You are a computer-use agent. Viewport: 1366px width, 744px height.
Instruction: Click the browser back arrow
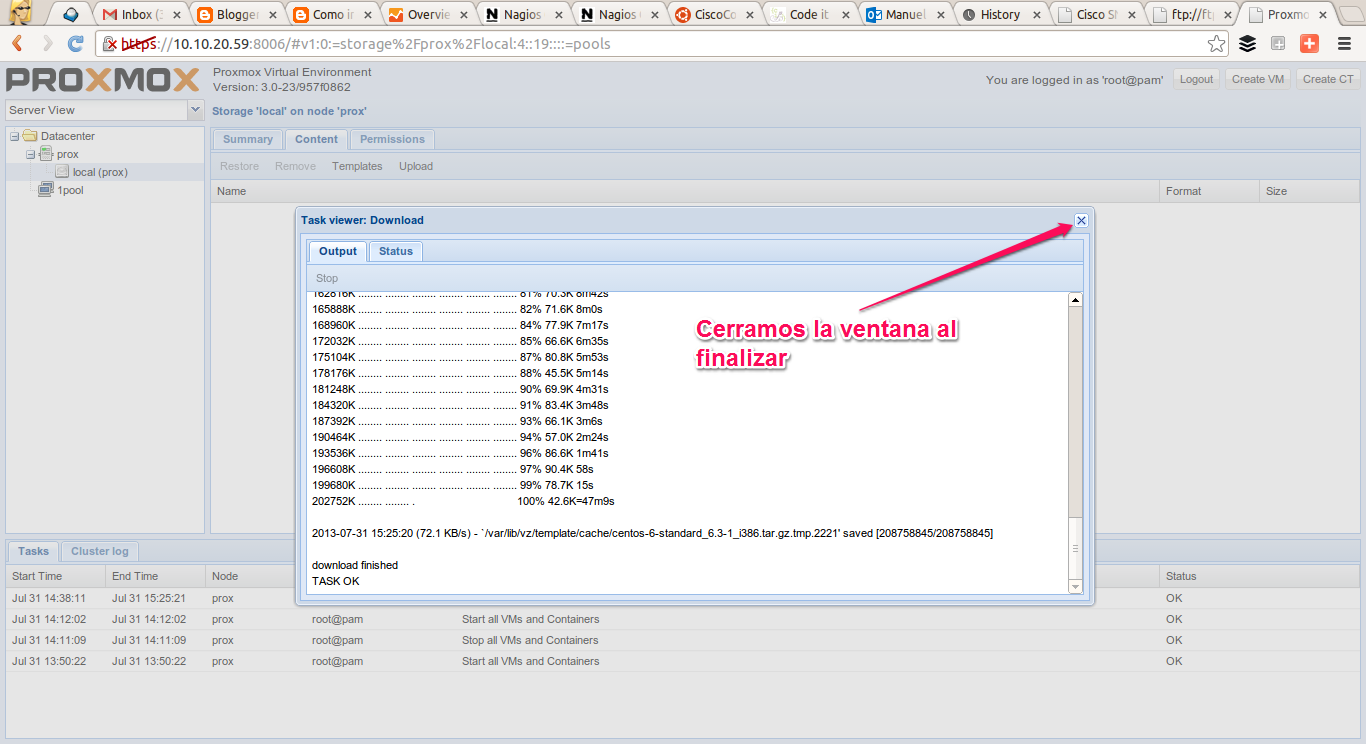coord(16,43)
